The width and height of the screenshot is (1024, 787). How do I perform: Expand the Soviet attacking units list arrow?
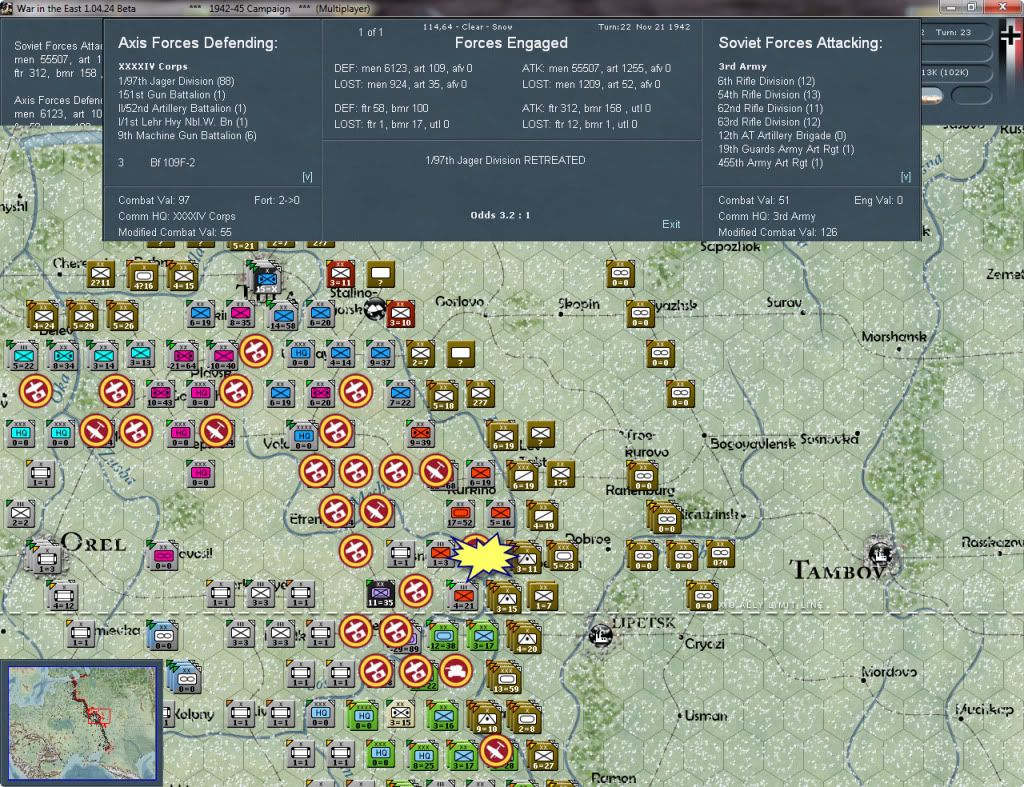click(905, 177)
